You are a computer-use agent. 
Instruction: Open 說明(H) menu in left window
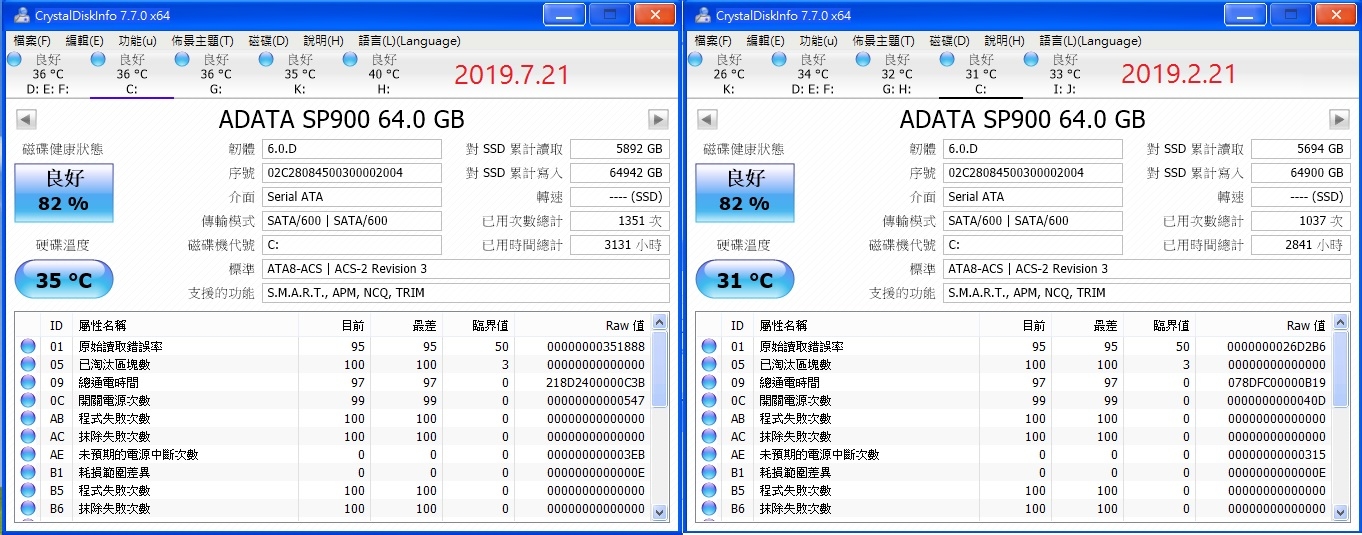tap(323, 41)
